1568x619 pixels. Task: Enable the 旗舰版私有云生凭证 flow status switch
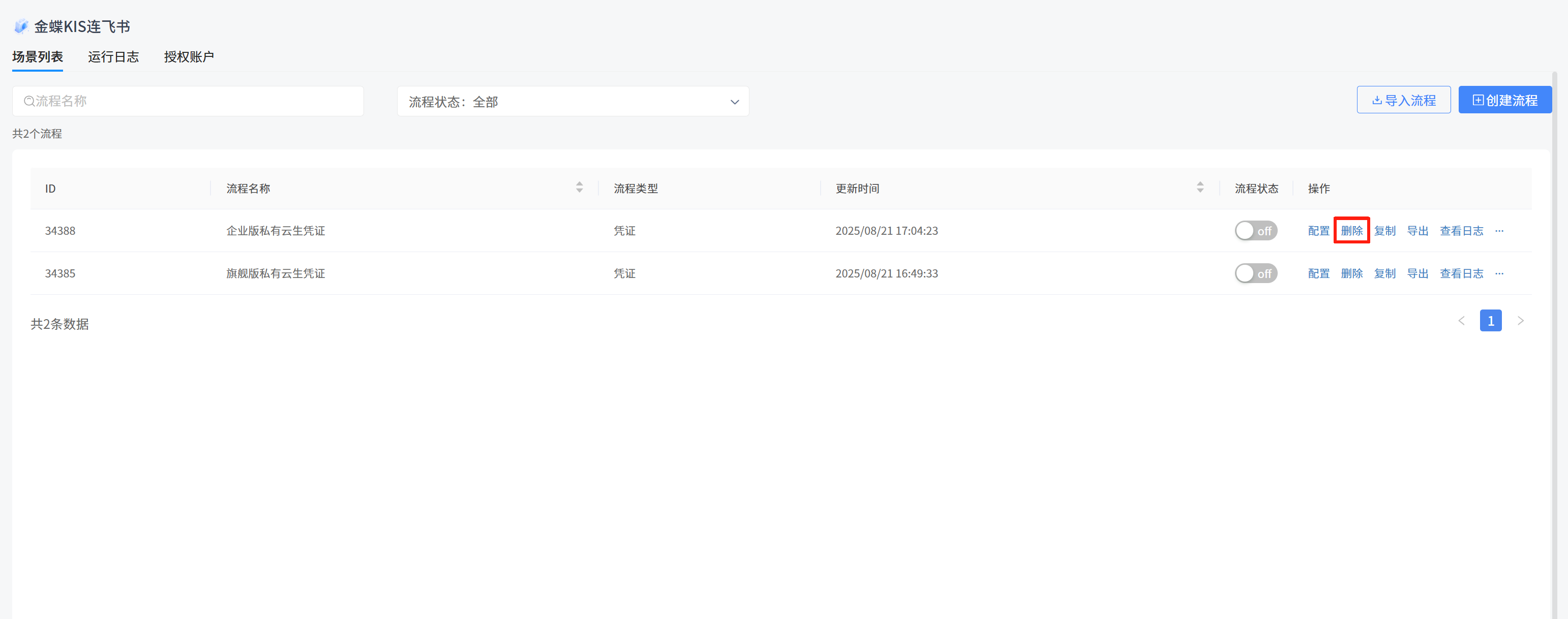click(1255, 273)
